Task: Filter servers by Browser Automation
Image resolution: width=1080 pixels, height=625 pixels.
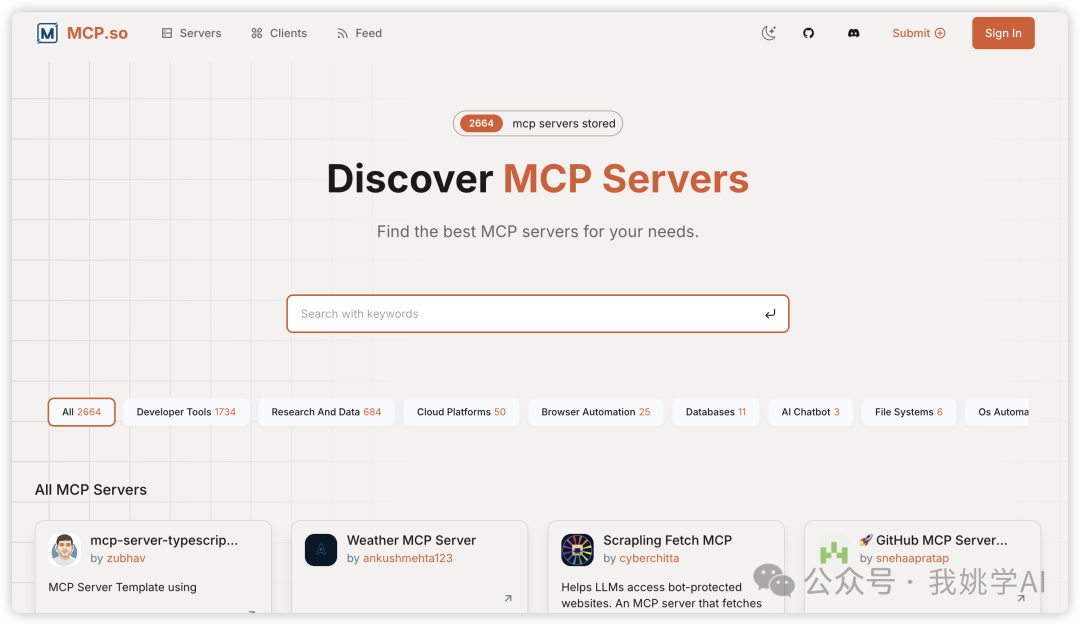Action: click(x=595, y=411)
